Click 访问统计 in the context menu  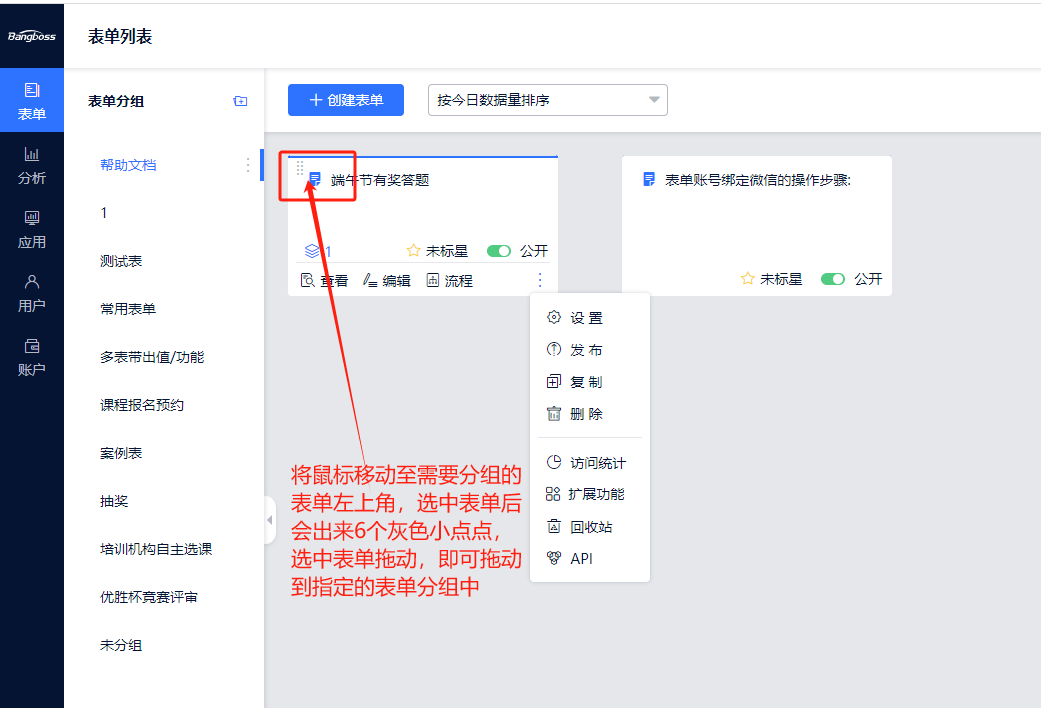(x=597, y=463)
